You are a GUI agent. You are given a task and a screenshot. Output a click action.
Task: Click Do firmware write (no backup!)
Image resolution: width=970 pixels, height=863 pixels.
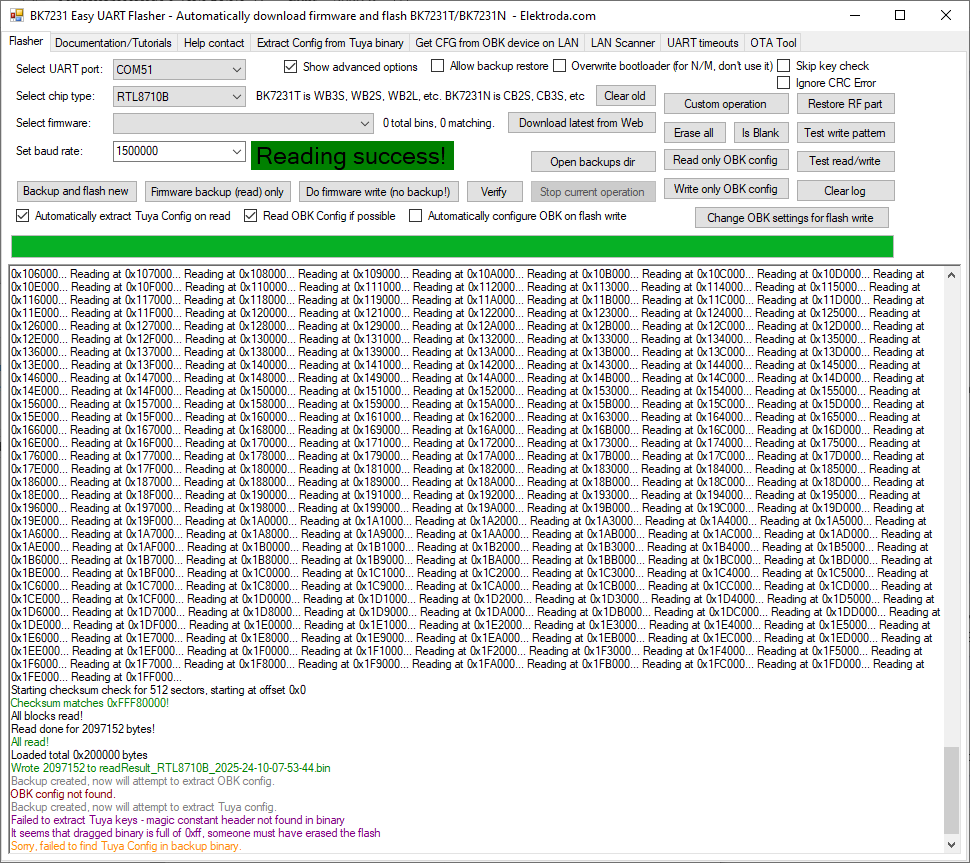coord(378,192)
